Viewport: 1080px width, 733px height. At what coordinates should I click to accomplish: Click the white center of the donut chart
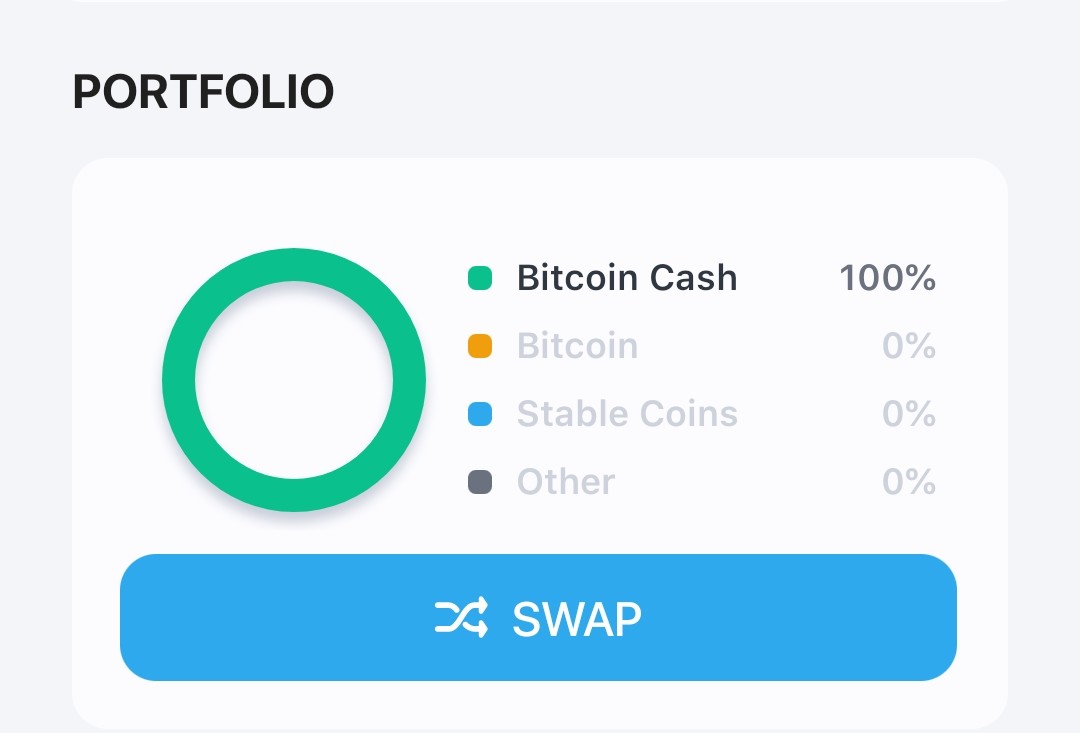pyautogui.click(x=294, y=380)
